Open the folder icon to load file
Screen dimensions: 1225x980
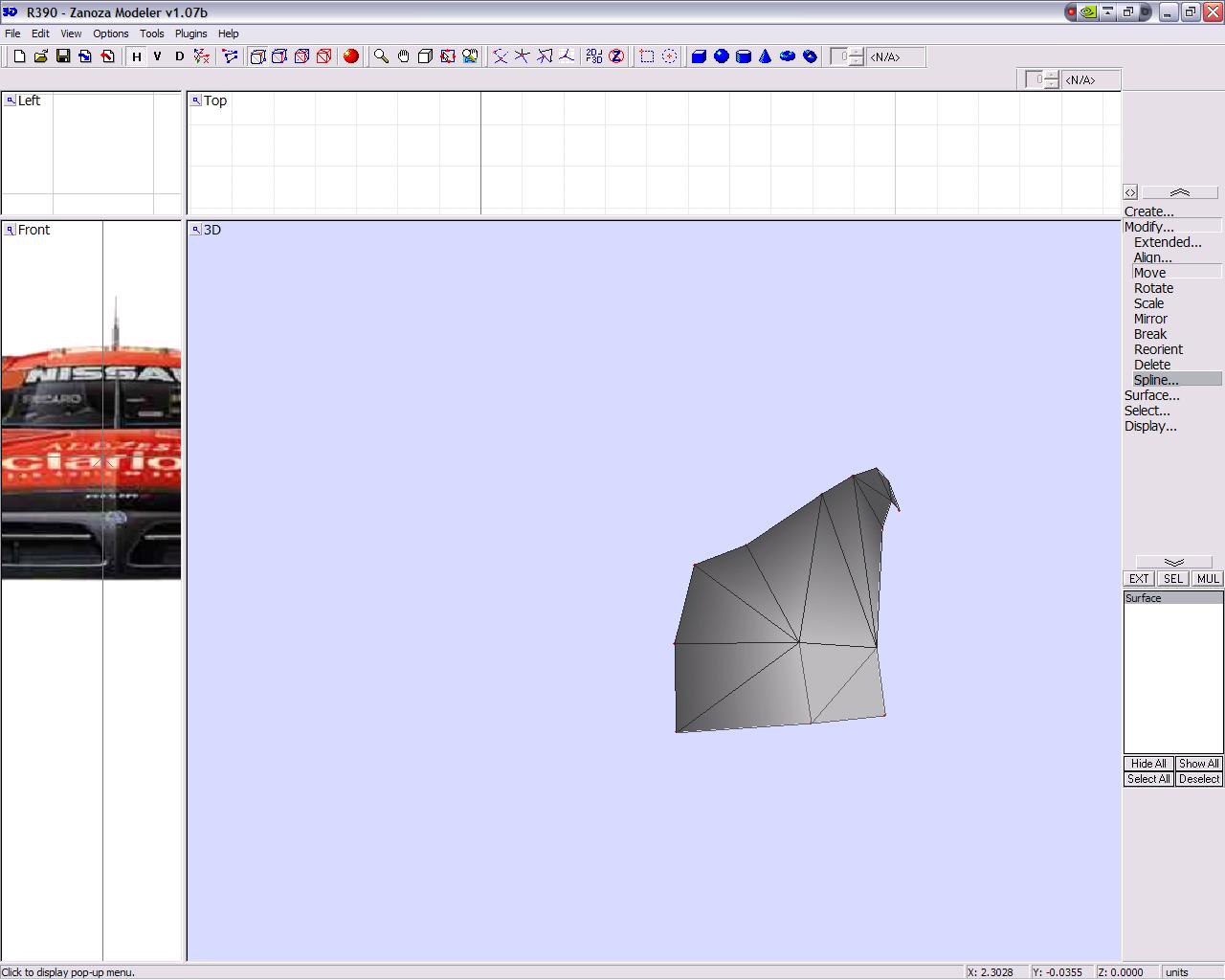[41, 56]
